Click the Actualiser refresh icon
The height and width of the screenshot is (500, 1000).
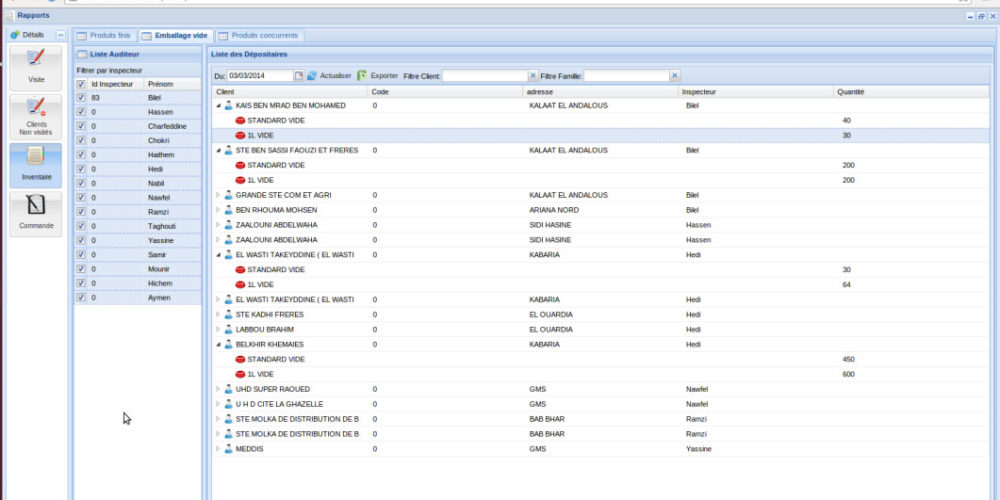312,76
